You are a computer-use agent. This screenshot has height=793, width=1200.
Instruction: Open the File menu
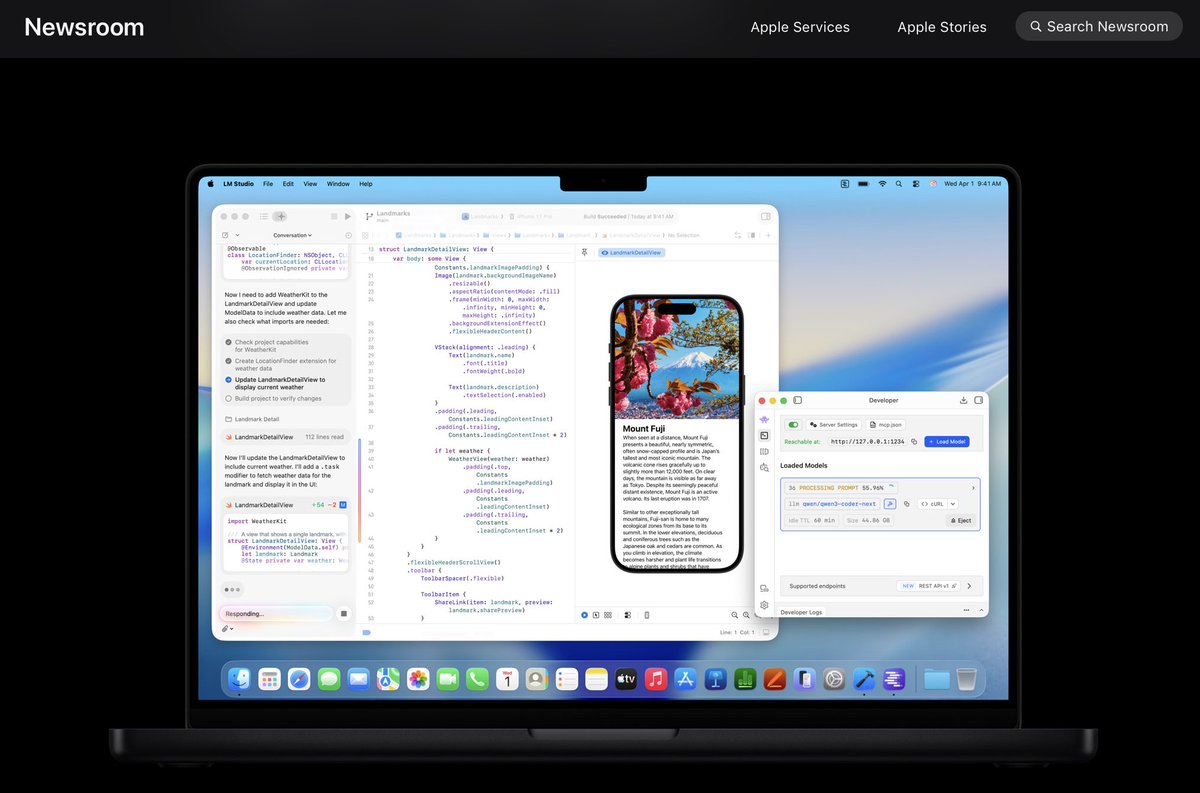268,184
